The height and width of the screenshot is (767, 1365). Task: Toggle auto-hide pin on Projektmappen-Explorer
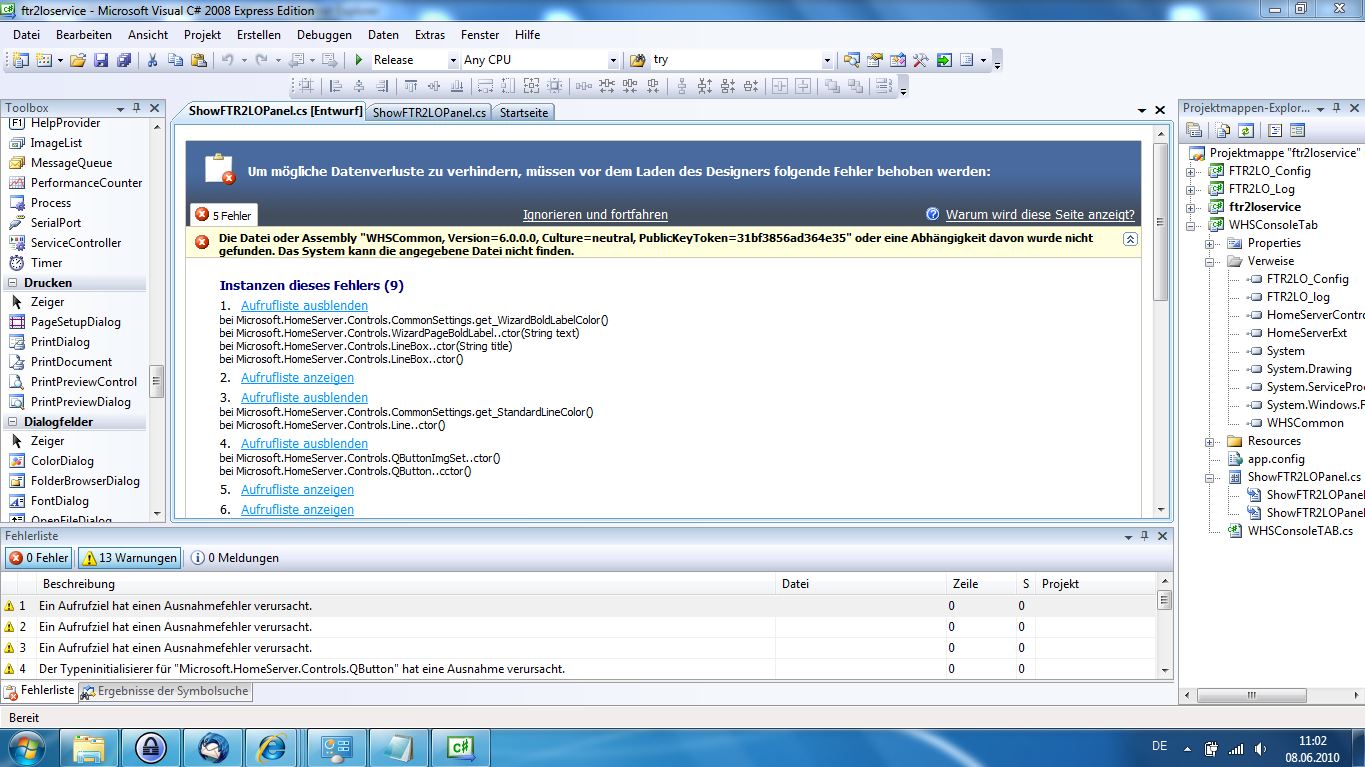(x=1335, y=108)
